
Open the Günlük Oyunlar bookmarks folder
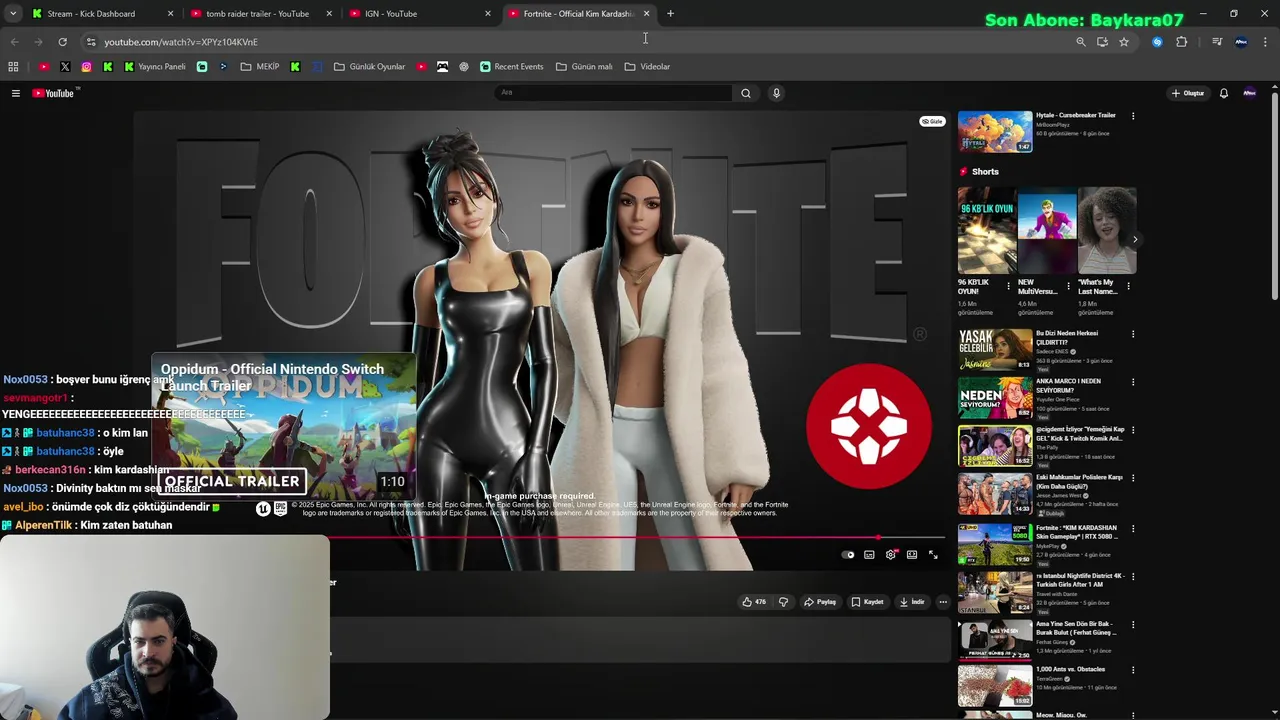tap(369, 67)
